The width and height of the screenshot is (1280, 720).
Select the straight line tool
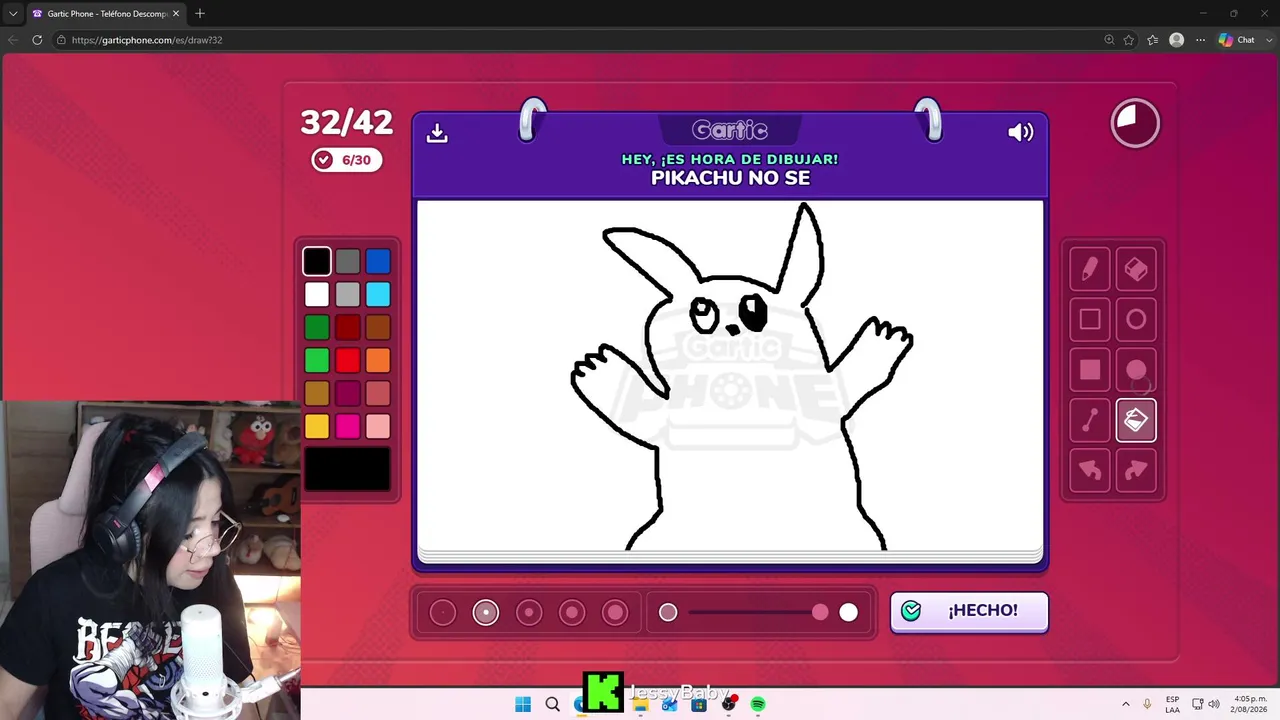1090,420
